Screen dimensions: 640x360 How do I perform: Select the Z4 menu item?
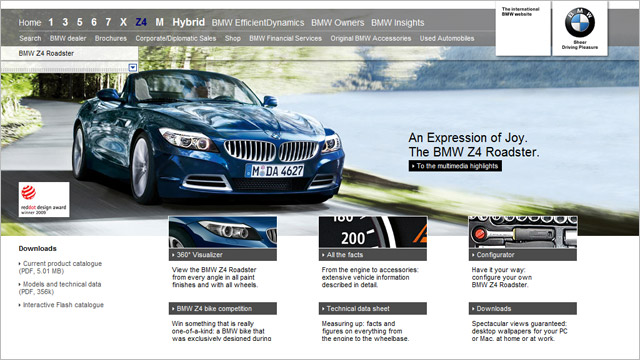pos(141,22)
